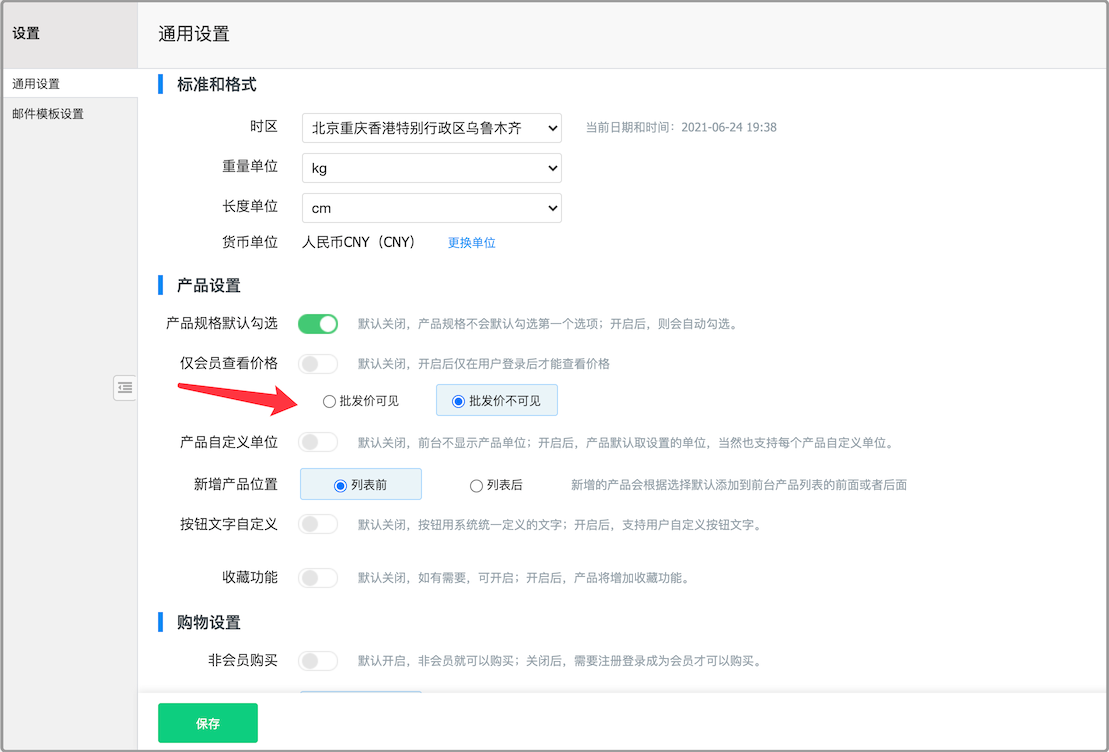Switch on the 收藏功能 toggle

(x=318, y=577)
